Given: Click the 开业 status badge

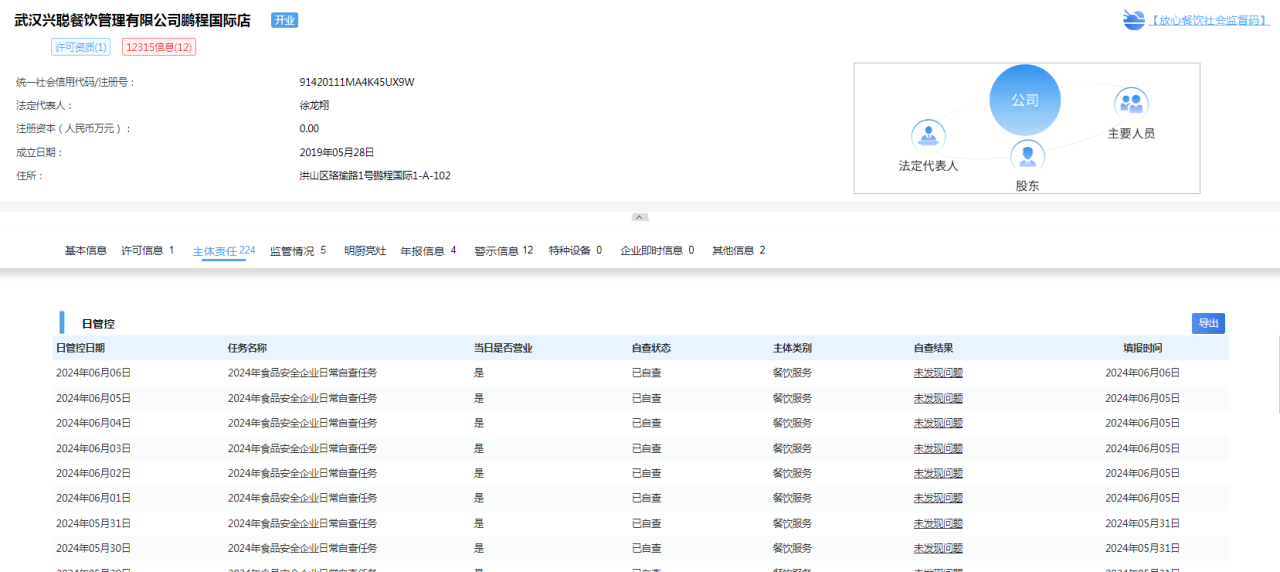Looking at the screenshot, I should 284,20.
